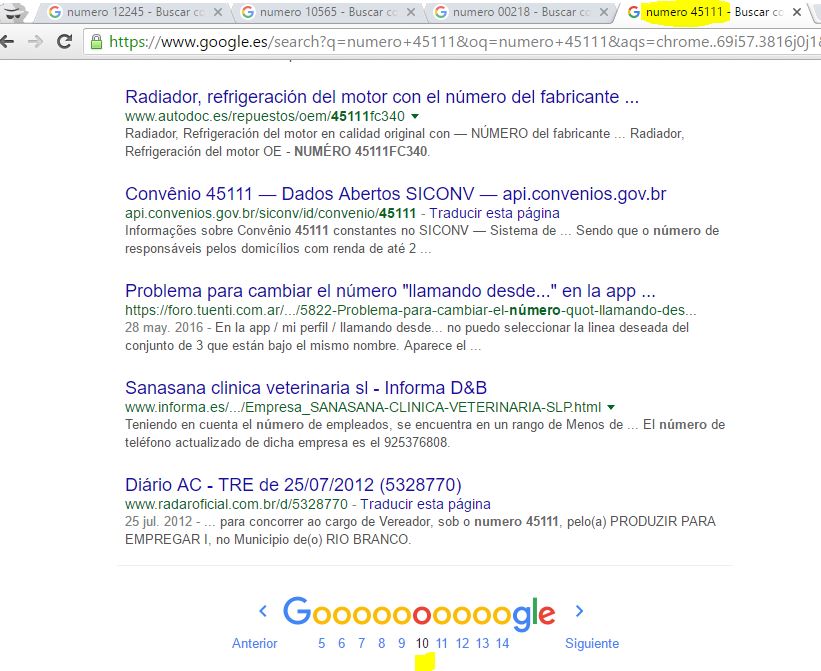The image size is (821, 671).
Task: Close the numero 00218 tab
Action: pyautogui.click(x=604, y=12)
